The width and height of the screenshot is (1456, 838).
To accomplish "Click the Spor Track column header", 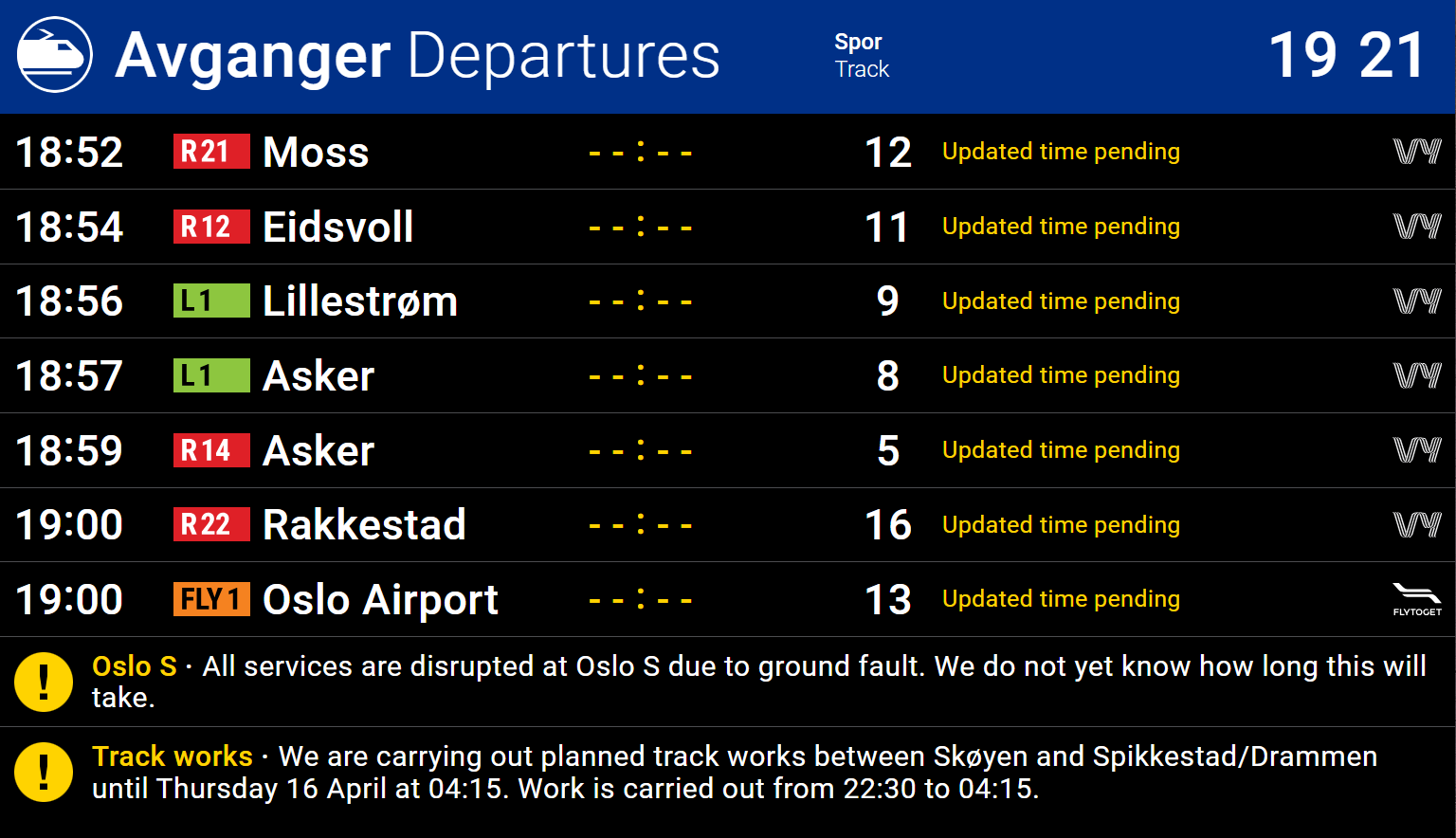I will coord(862,55).
